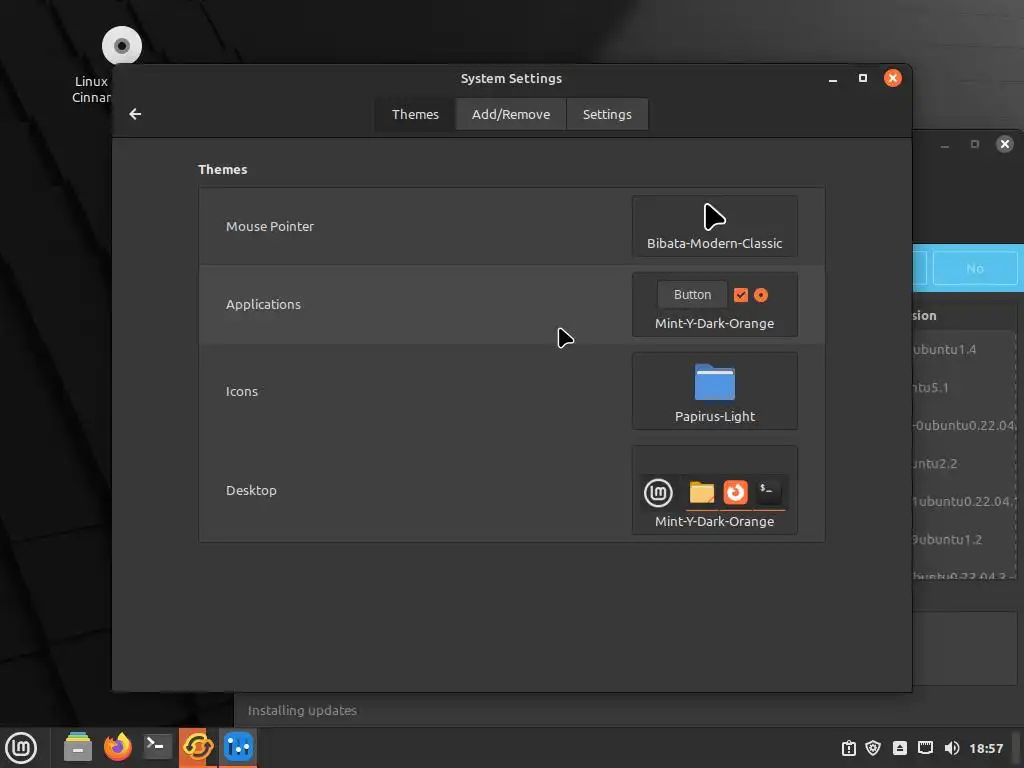The height and width of the screenshot is (768, 1024).
Task: Close the System Settings window
Action: 893,78
